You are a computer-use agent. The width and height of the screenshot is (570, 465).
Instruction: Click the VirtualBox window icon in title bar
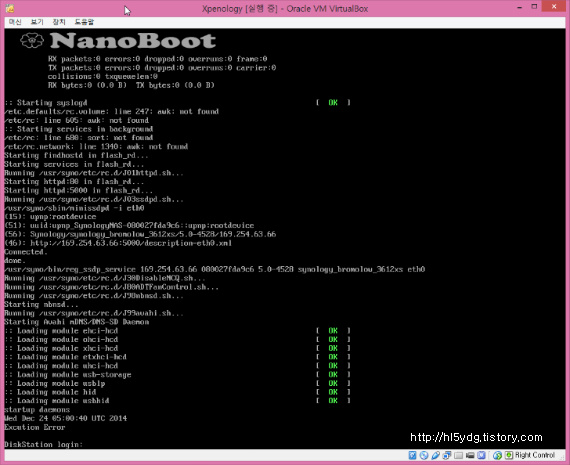(x=10, y=8)
